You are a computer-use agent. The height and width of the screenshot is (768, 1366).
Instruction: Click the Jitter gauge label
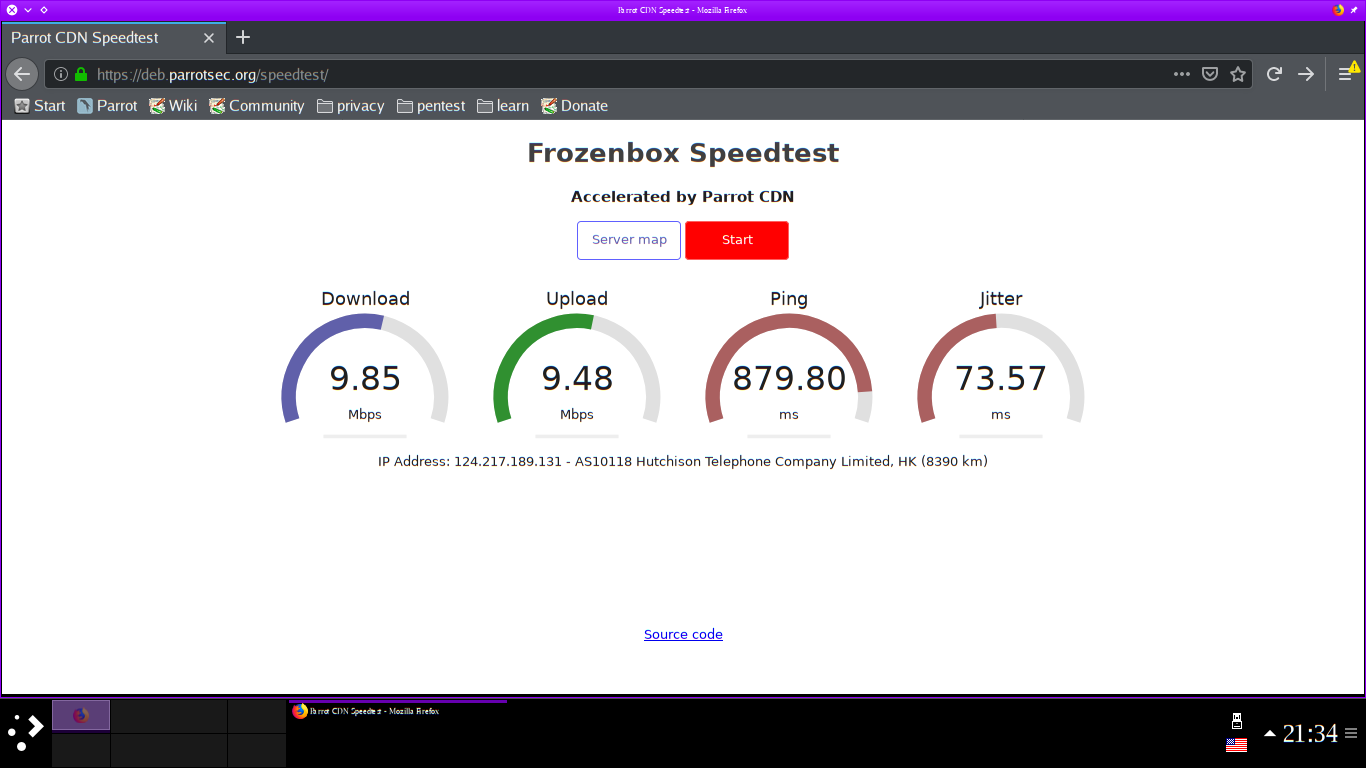click(x=1001, y=299)
